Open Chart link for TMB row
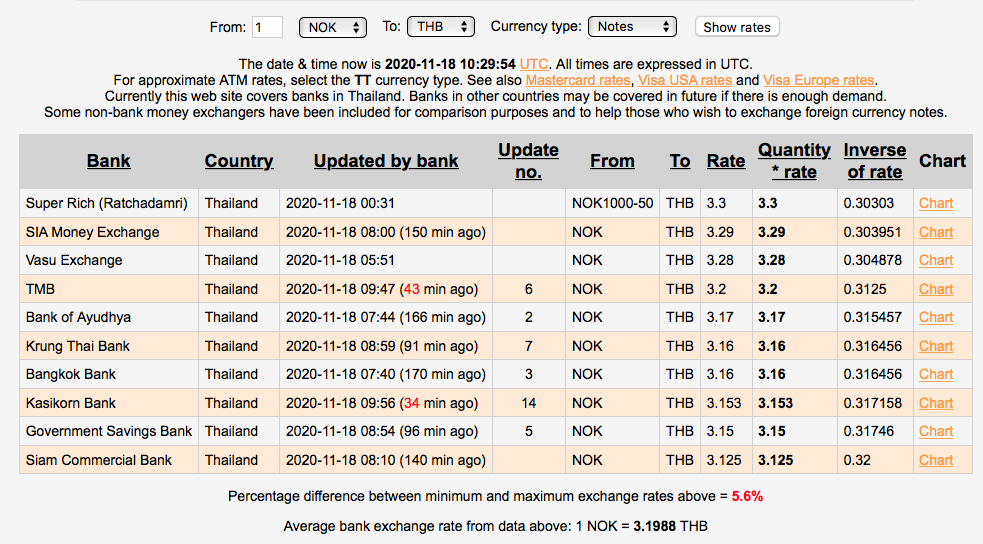This screenshot has height=544, width=983. (936, 289)
